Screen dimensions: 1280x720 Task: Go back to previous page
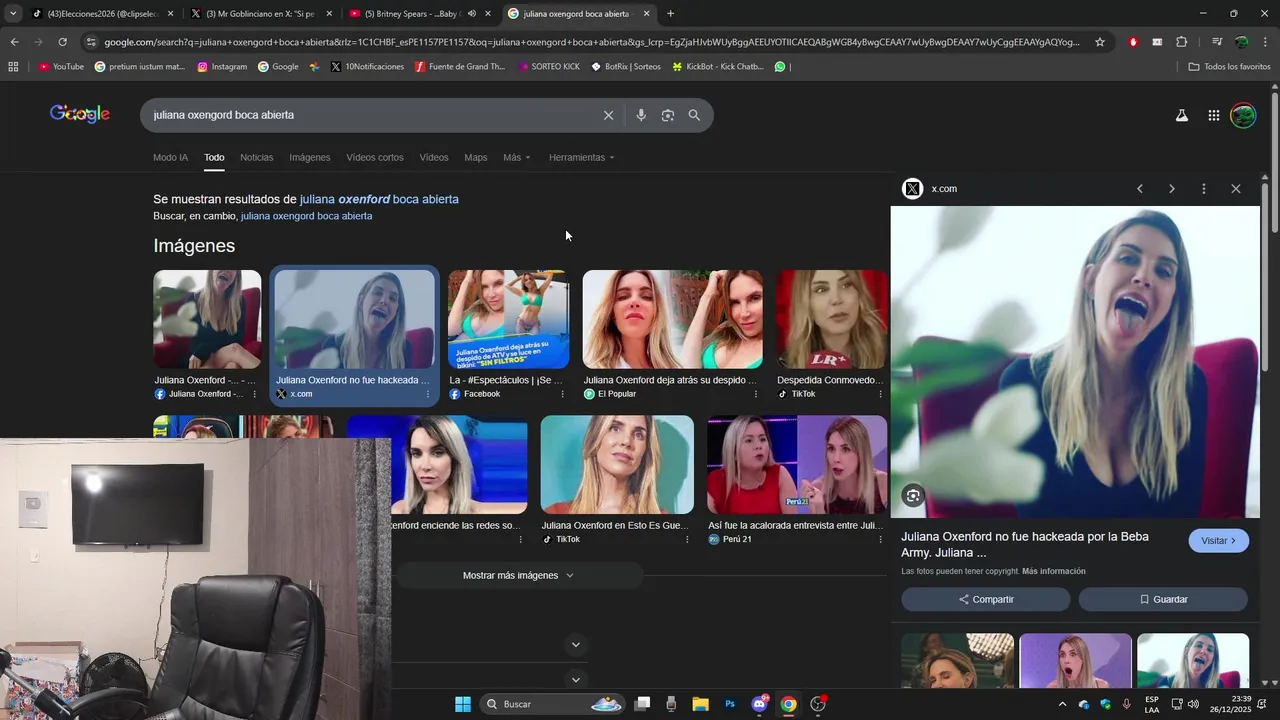click(14, 42)
